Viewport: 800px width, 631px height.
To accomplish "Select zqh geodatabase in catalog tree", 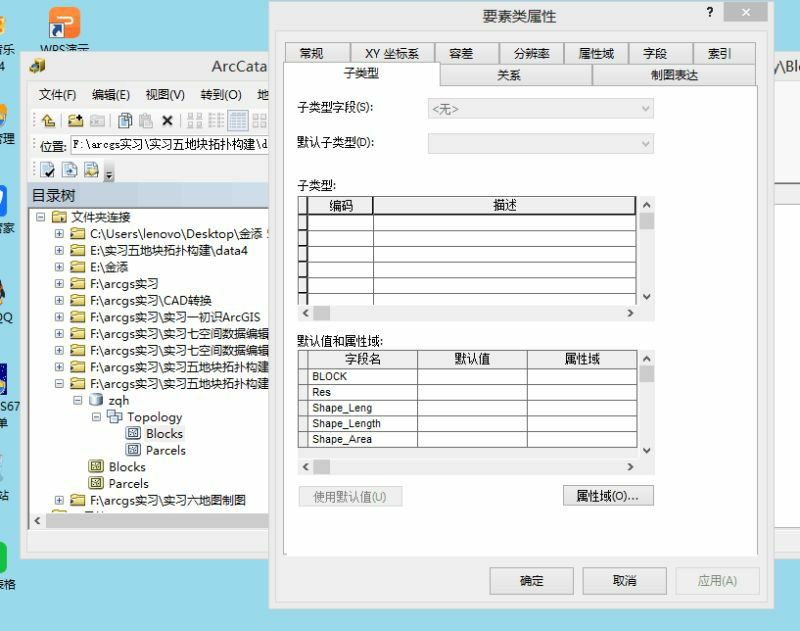I will 118,400.
